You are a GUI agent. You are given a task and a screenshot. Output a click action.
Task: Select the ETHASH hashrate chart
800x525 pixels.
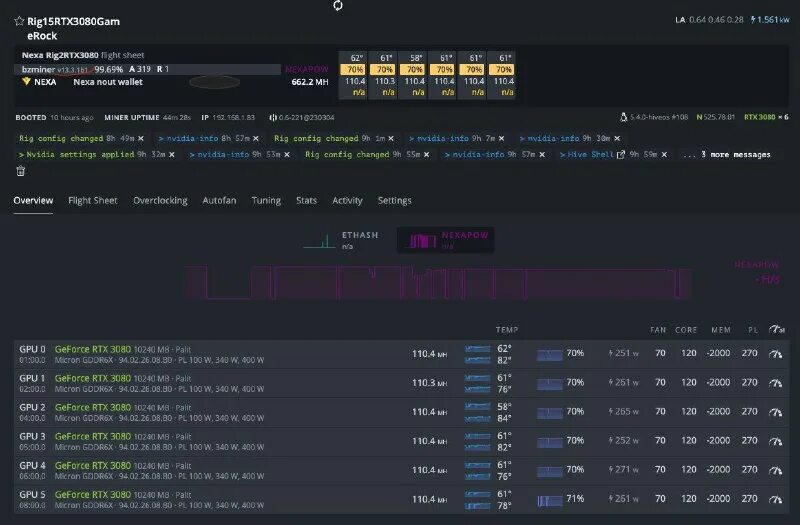click(341, 240)
